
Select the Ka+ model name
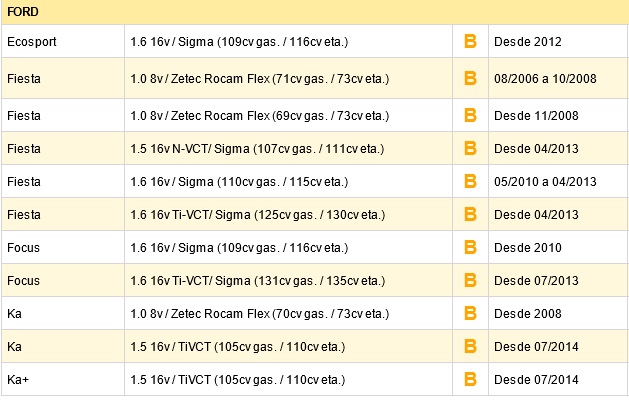pos(18,380)
